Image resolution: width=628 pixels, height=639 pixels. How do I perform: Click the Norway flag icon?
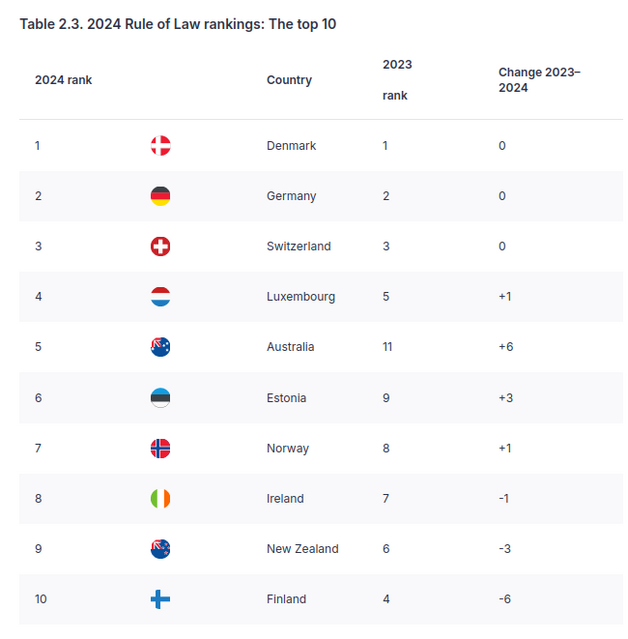pyautogui.click(x=160, y=448)
